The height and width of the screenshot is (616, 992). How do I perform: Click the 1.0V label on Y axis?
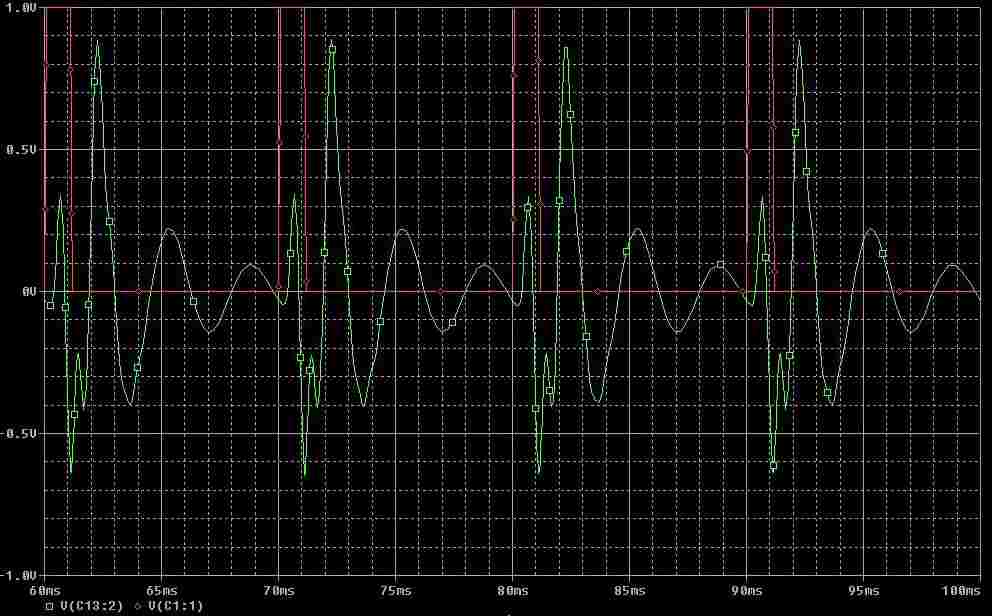tap(20, 8)
